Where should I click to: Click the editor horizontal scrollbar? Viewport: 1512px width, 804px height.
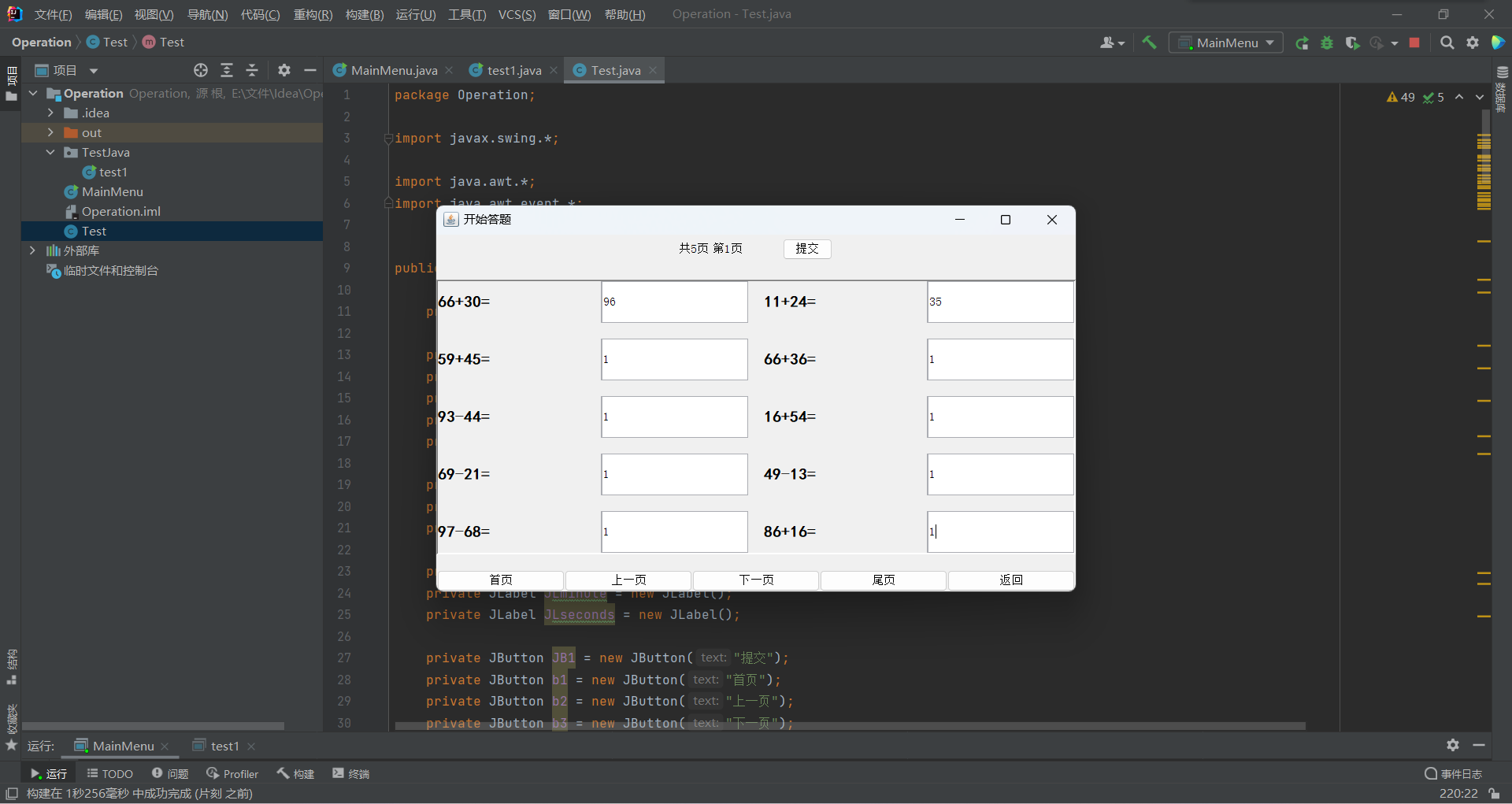coord(850,726)
